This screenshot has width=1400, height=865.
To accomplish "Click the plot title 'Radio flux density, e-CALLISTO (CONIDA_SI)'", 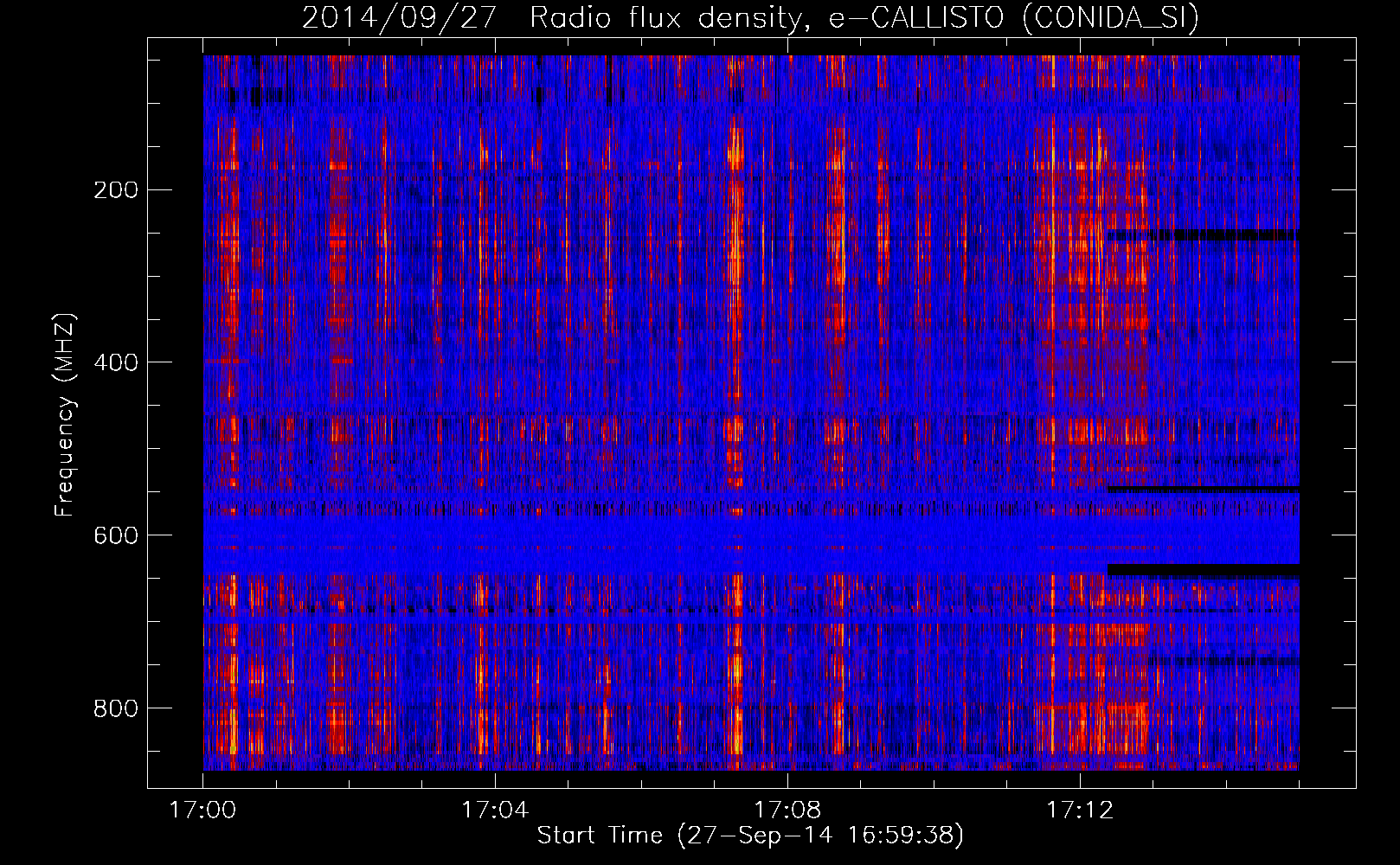I will point(864,17).
